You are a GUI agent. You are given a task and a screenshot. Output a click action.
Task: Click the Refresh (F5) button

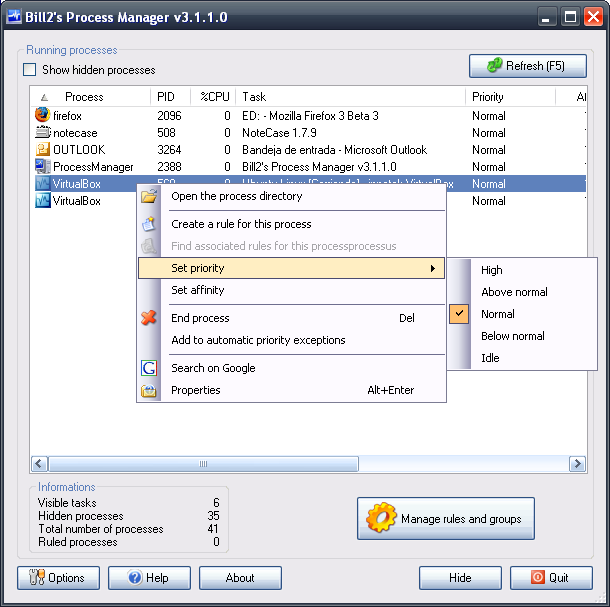[x=528, y=66]
